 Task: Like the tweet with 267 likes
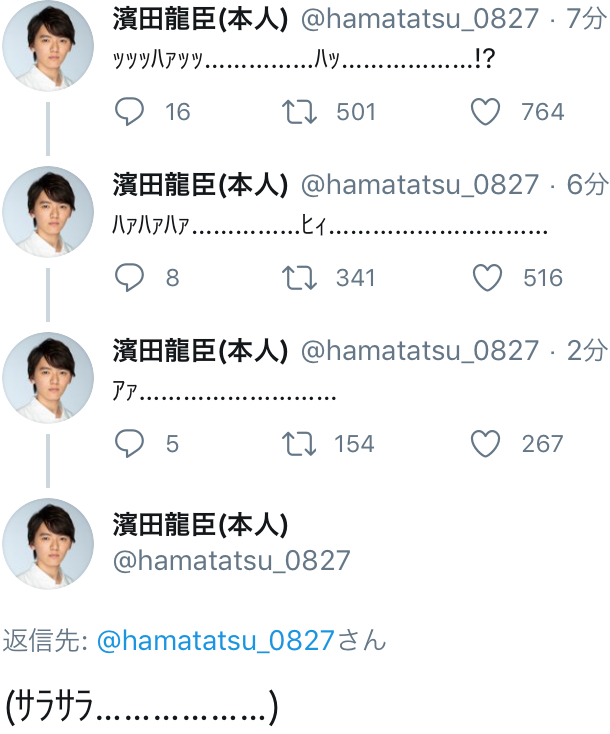tap(486, 443)
